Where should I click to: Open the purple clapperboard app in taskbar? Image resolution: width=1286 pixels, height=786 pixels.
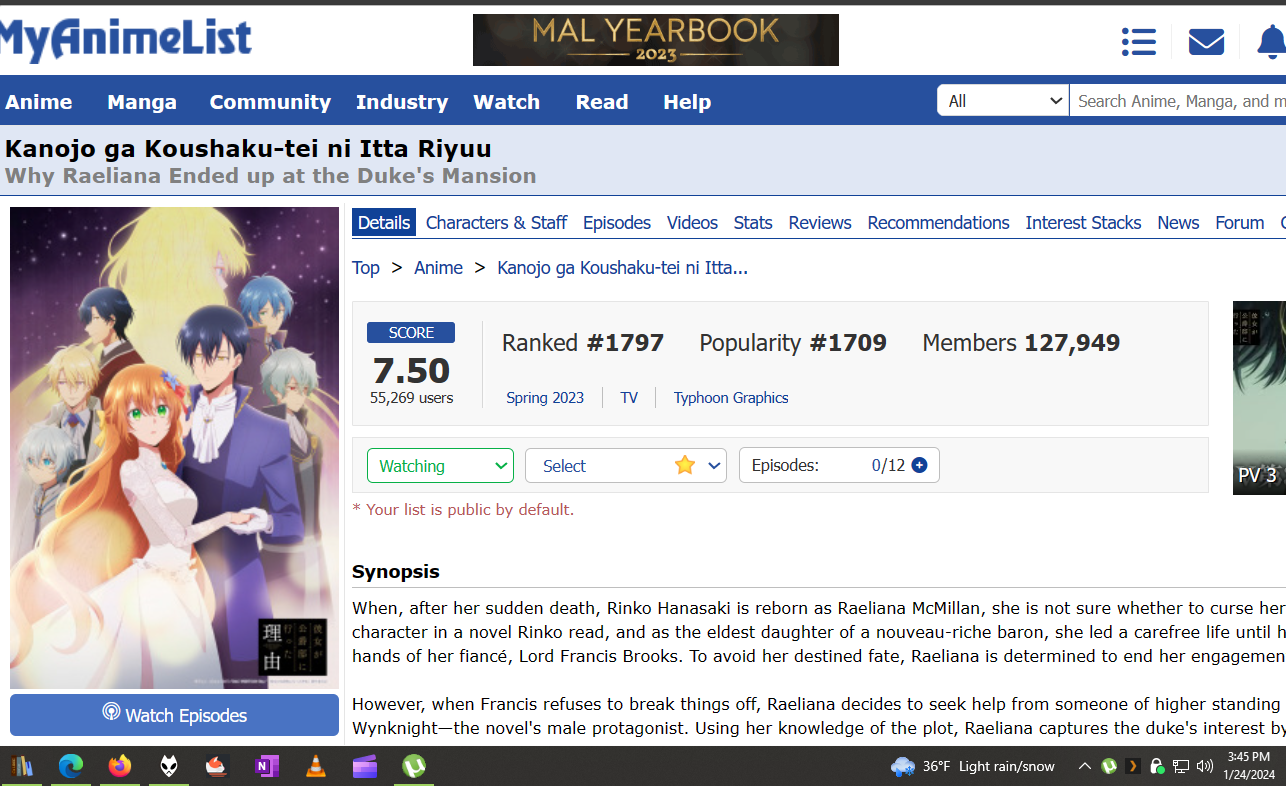[364, 766]
